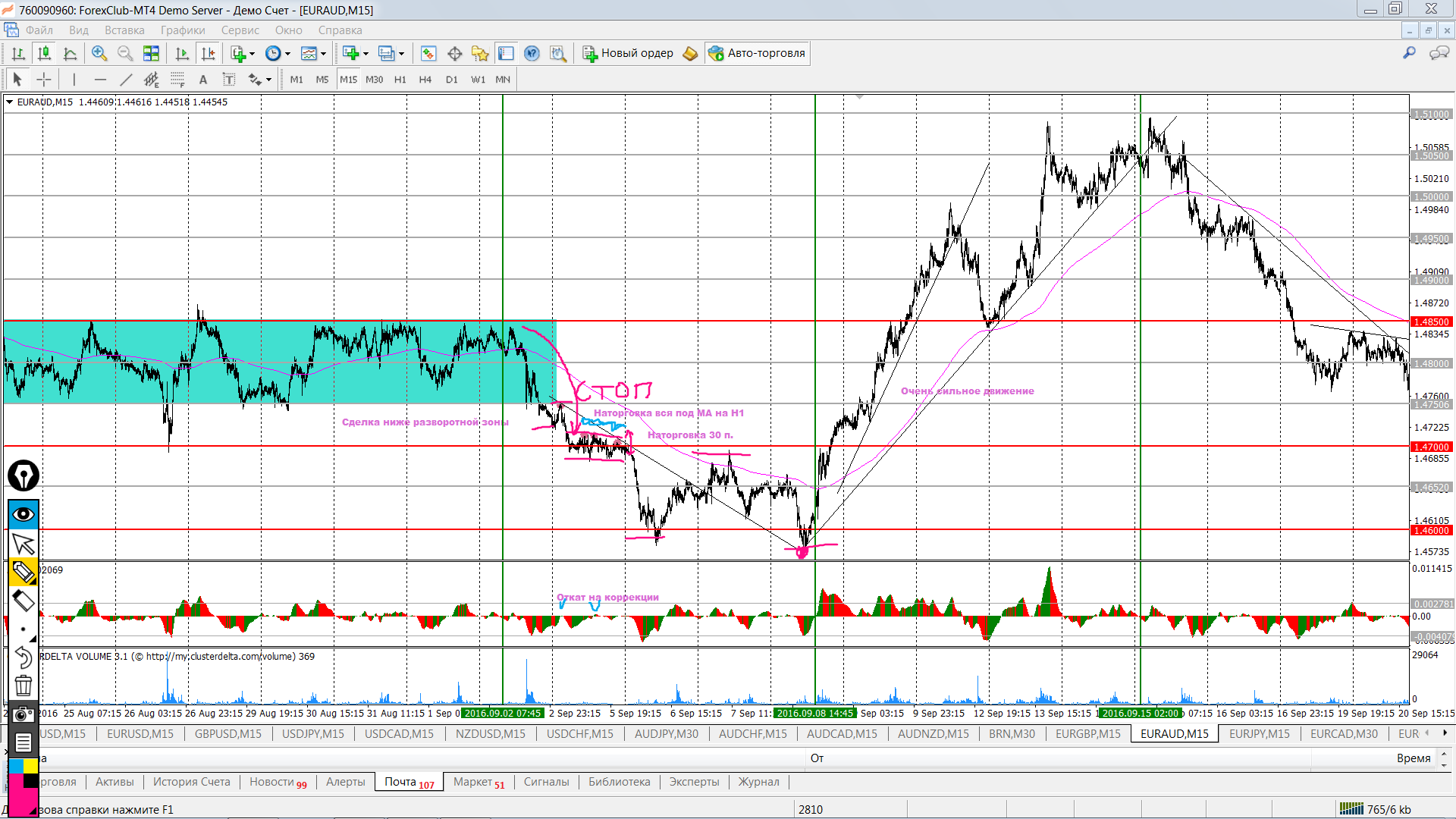Screen dimensions: 1456x819
Task: Click the Новый ордер button
Action: (x=628, y=53)
